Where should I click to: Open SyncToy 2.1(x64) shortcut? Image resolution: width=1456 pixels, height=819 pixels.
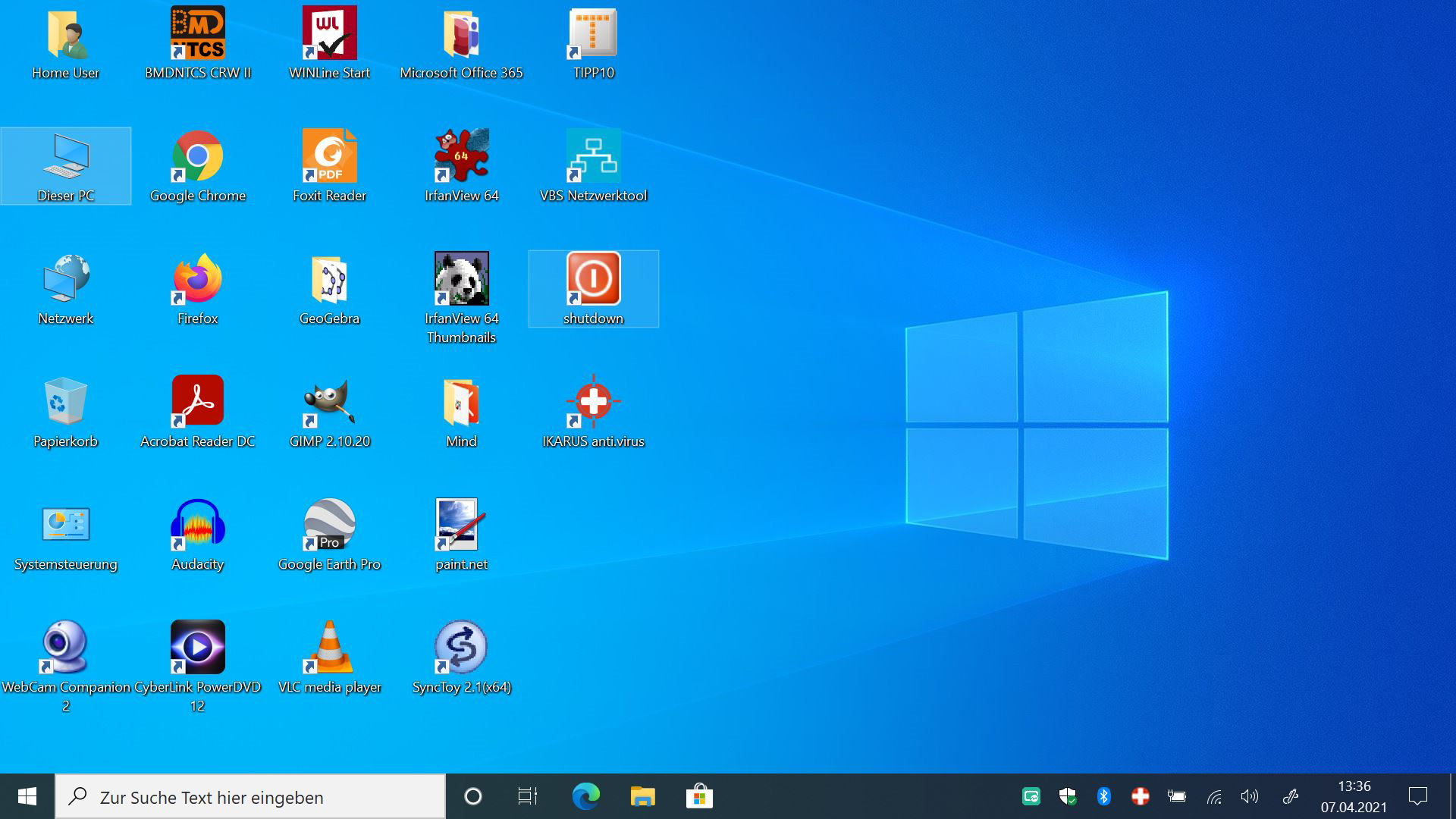(x=461, y=648)
